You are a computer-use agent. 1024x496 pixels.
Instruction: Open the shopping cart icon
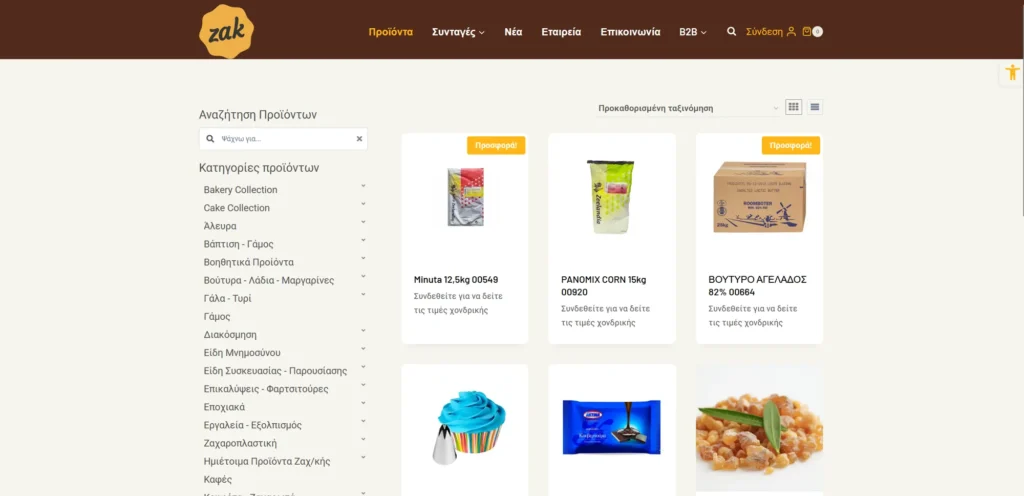[807, 31]
